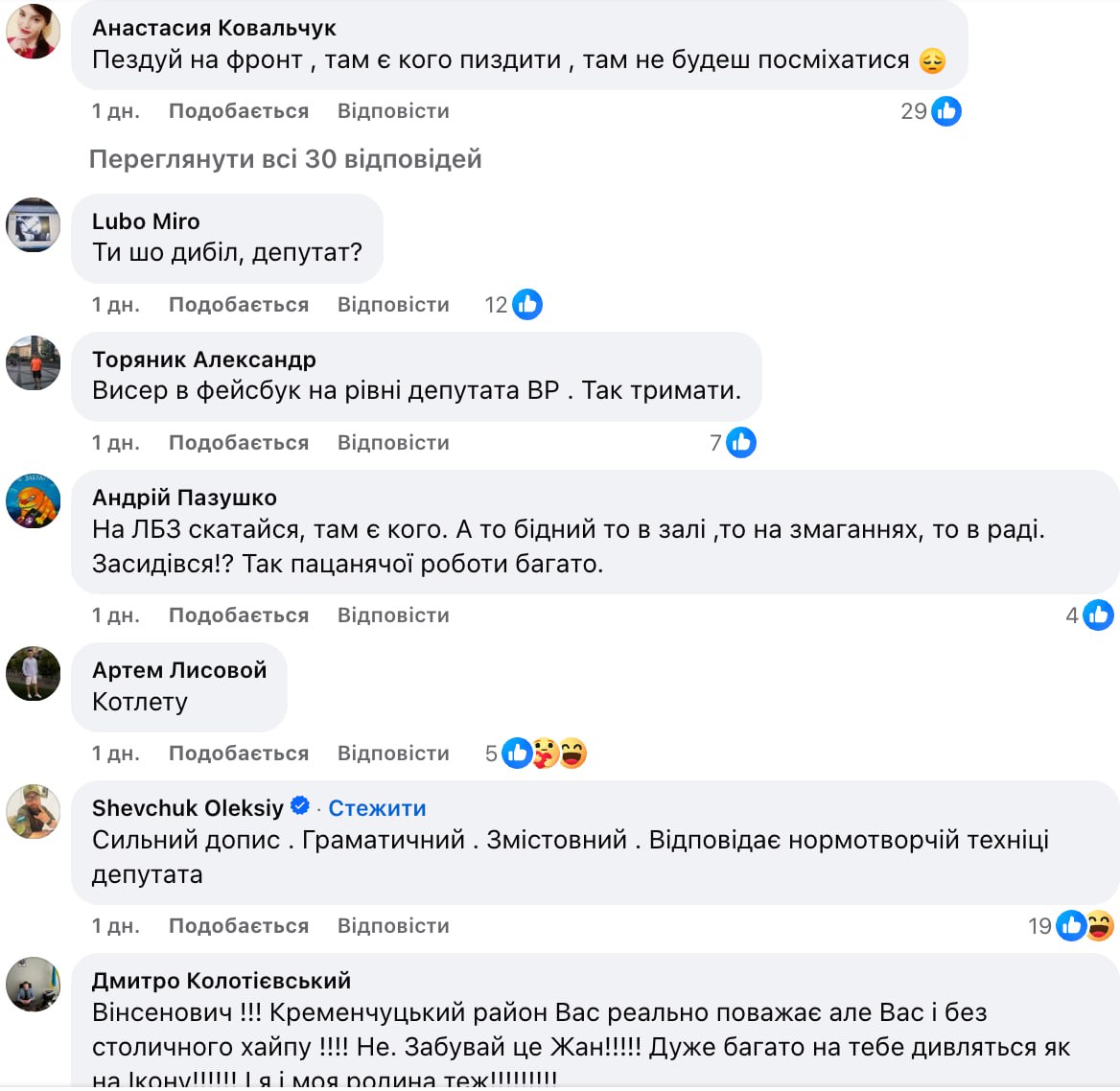
Task: Like Артем Лисовой's comment with Подобається
Action: pos(239,754)
